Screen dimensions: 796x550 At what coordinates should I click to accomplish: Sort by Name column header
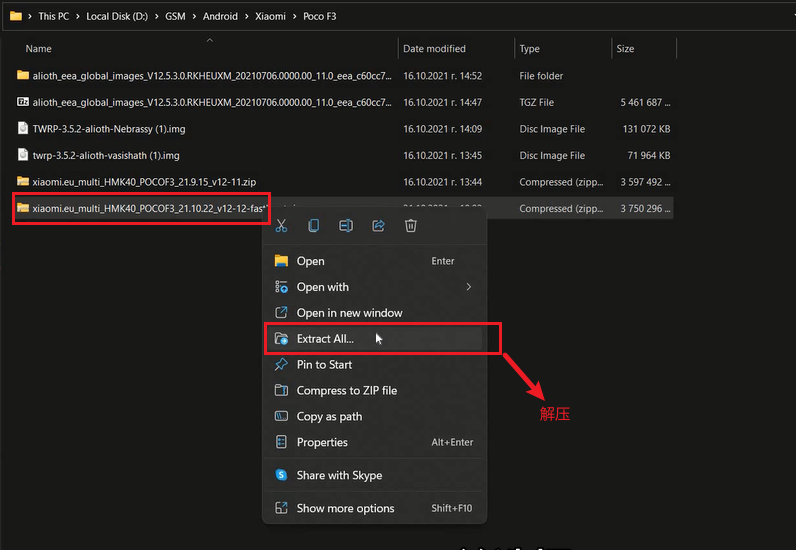click(x=39, y=49)
